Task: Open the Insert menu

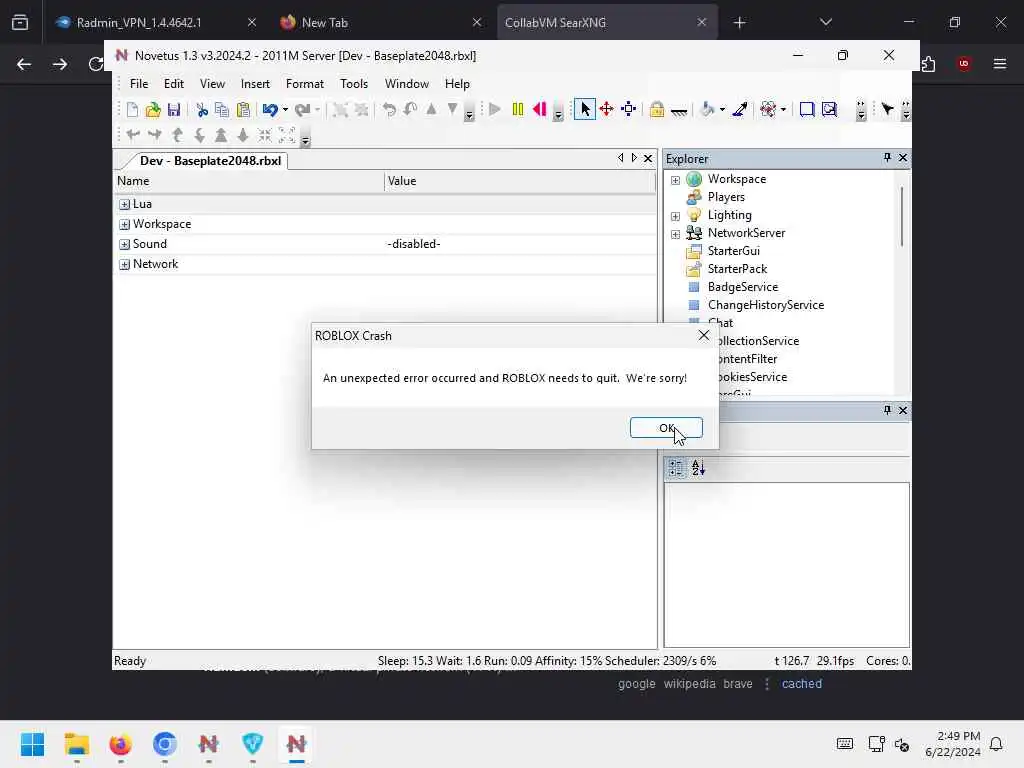Action: 255,84
